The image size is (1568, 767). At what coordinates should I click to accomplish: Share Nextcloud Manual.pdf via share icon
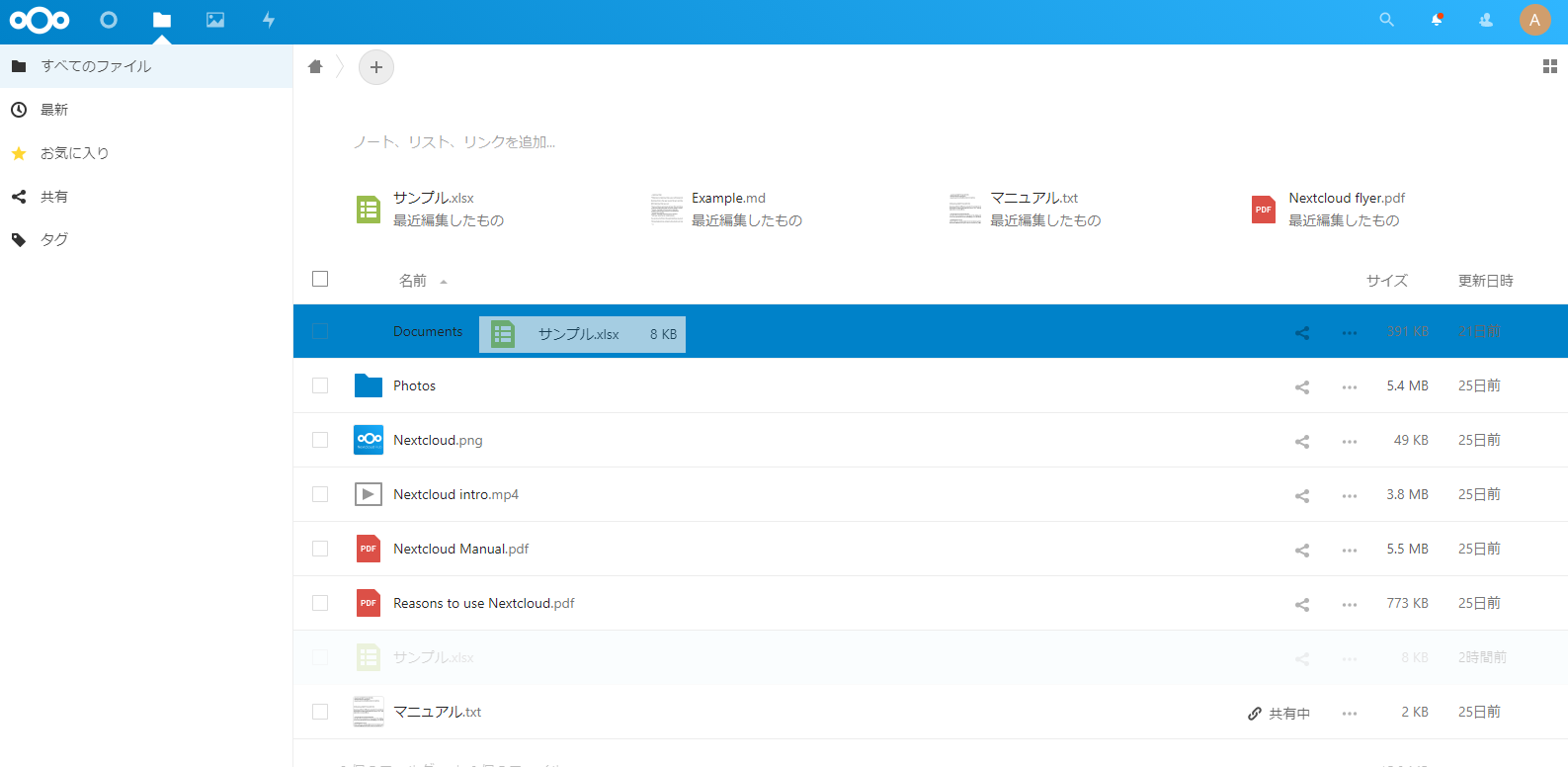[x=1302, y=551]
